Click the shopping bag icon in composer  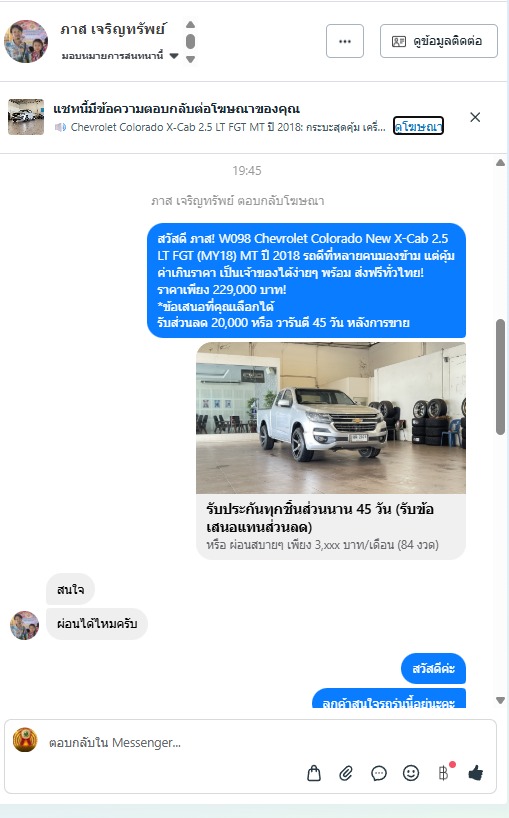[314, 773]
